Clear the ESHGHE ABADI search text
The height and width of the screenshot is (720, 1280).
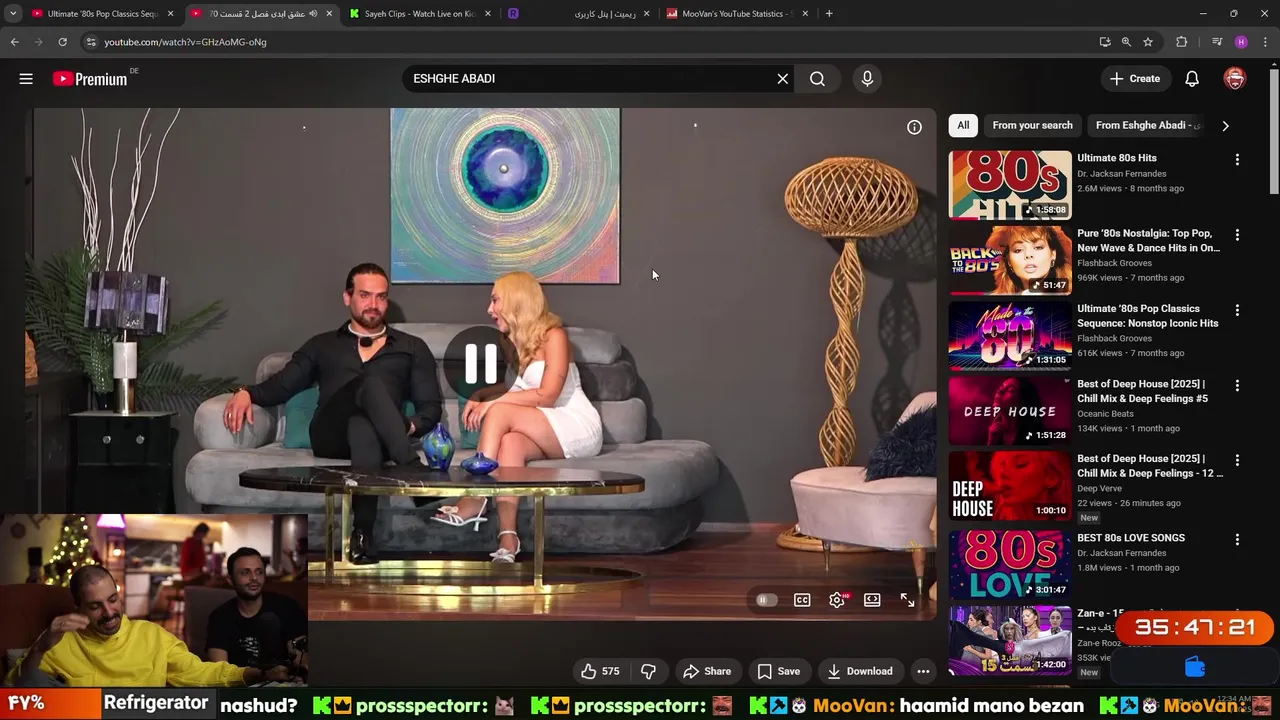pos(783,79)
